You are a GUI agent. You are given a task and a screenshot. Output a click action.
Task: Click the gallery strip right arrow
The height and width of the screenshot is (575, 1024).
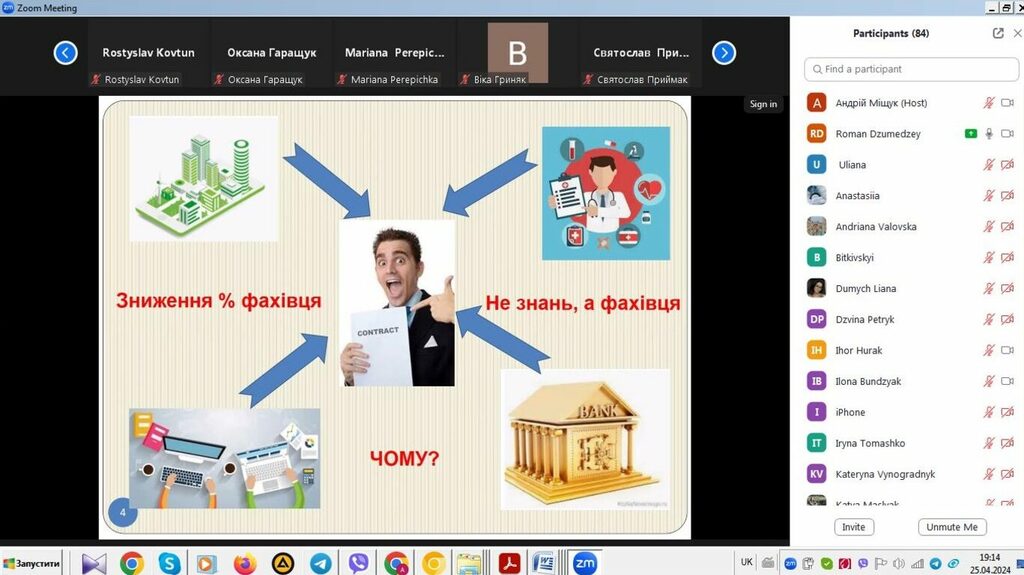pyautogui.click(x=724, y=53)
